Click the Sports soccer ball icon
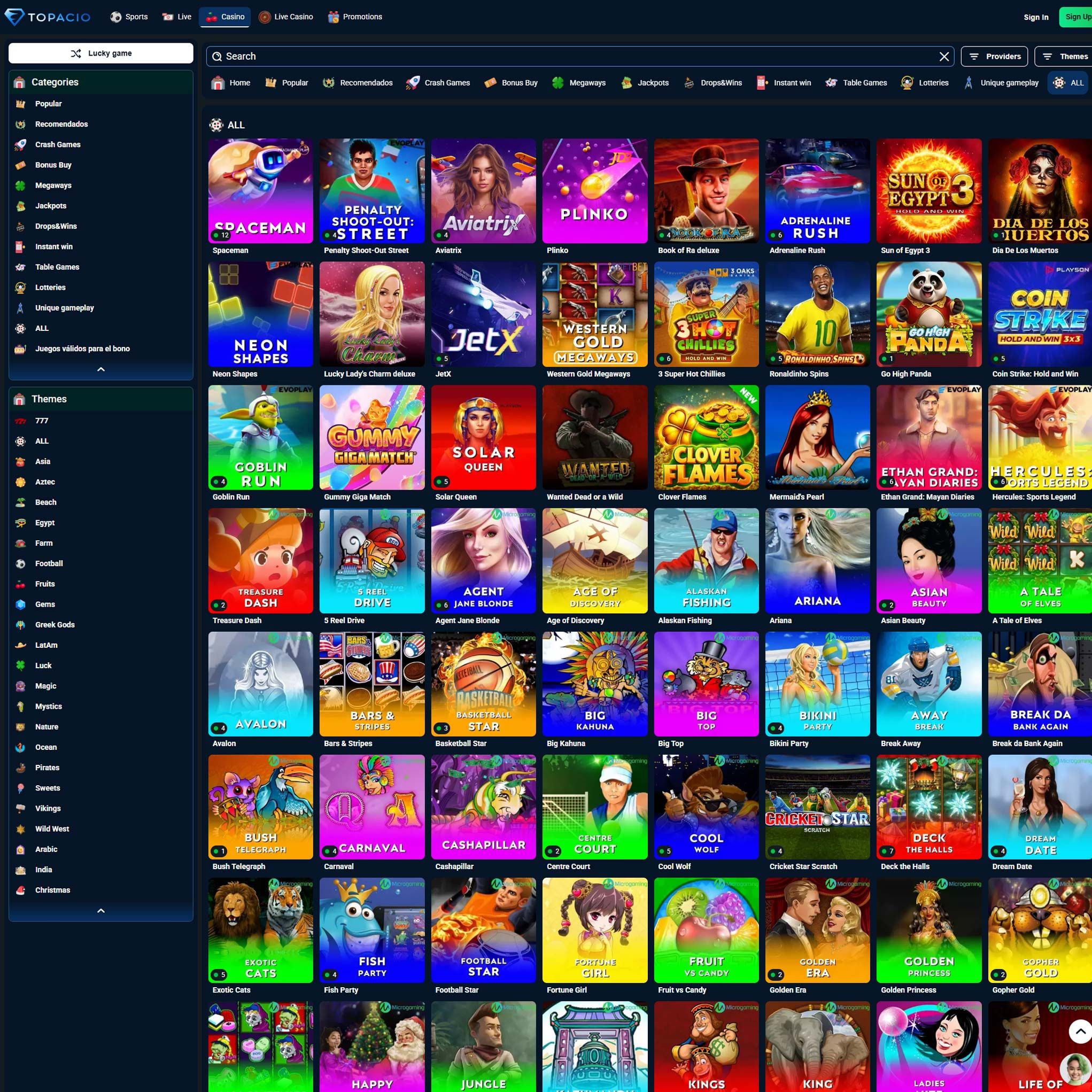 (x=116, y=17)
